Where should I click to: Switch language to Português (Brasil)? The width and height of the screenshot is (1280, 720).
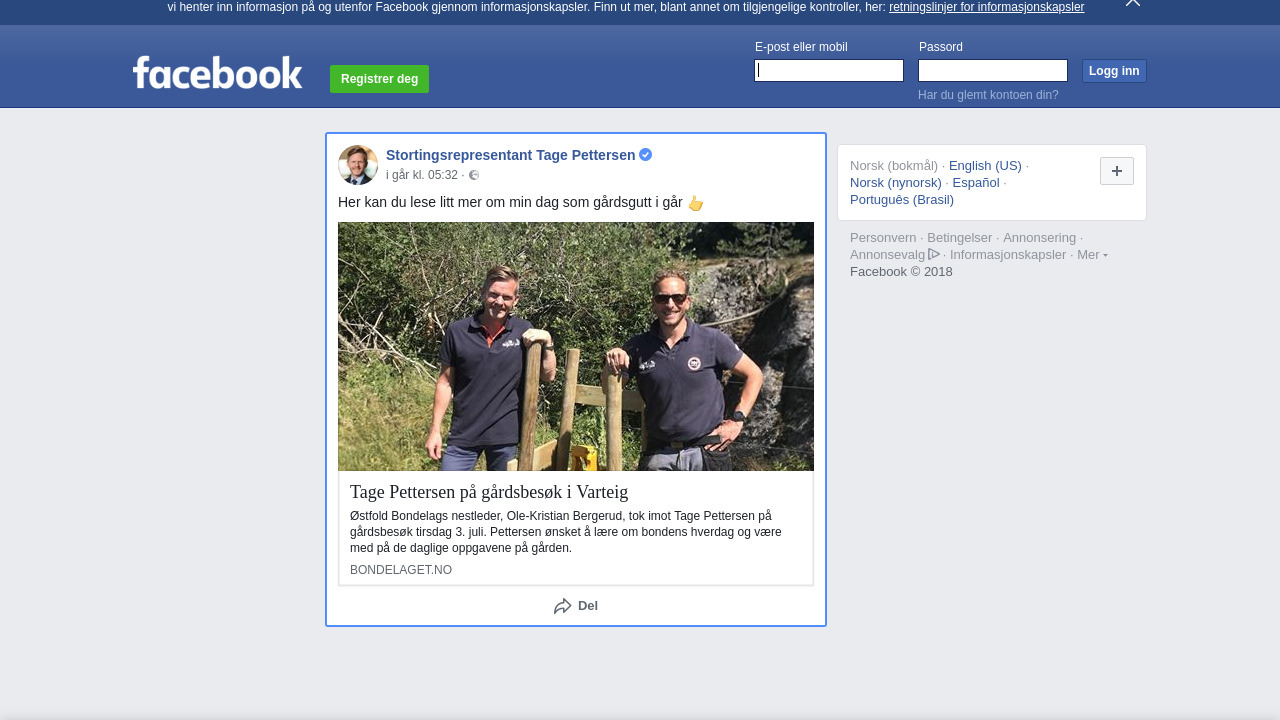(902, 200)
